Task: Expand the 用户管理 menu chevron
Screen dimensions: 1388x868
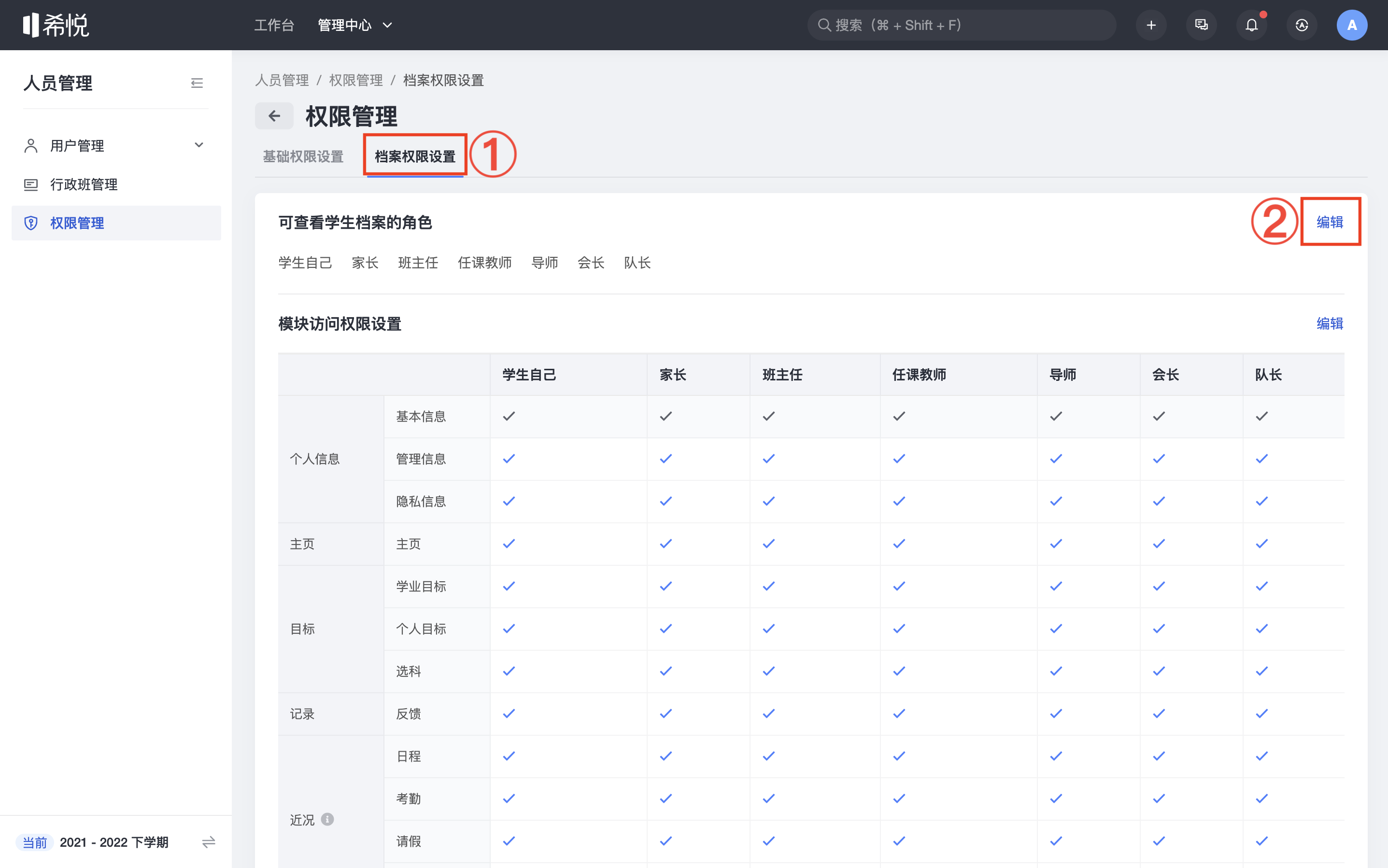Action: [198, 145]
